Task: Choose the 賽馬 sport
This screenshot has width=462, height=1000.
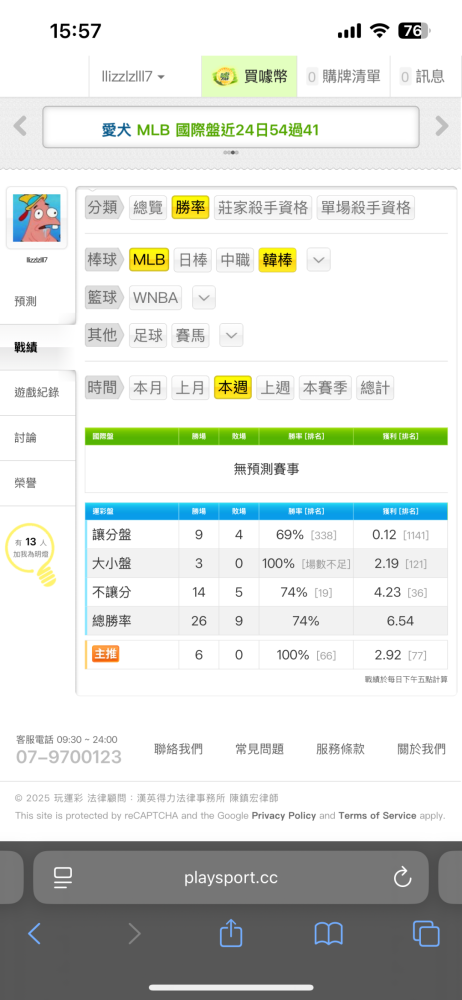Action: [x=190, y=335]
